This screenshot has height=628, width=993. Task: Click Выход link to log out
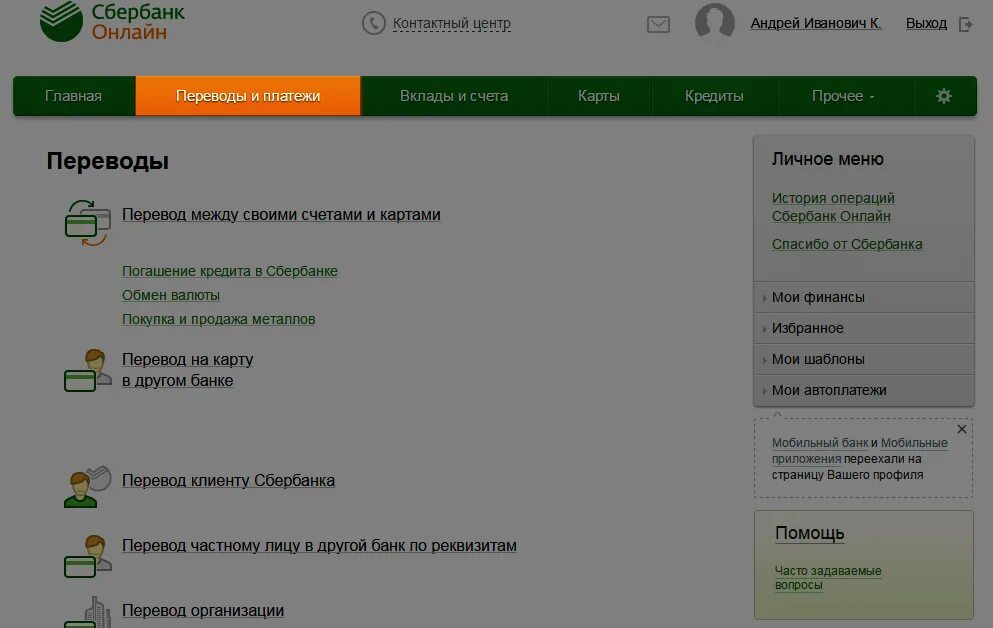tap(926, 23)
